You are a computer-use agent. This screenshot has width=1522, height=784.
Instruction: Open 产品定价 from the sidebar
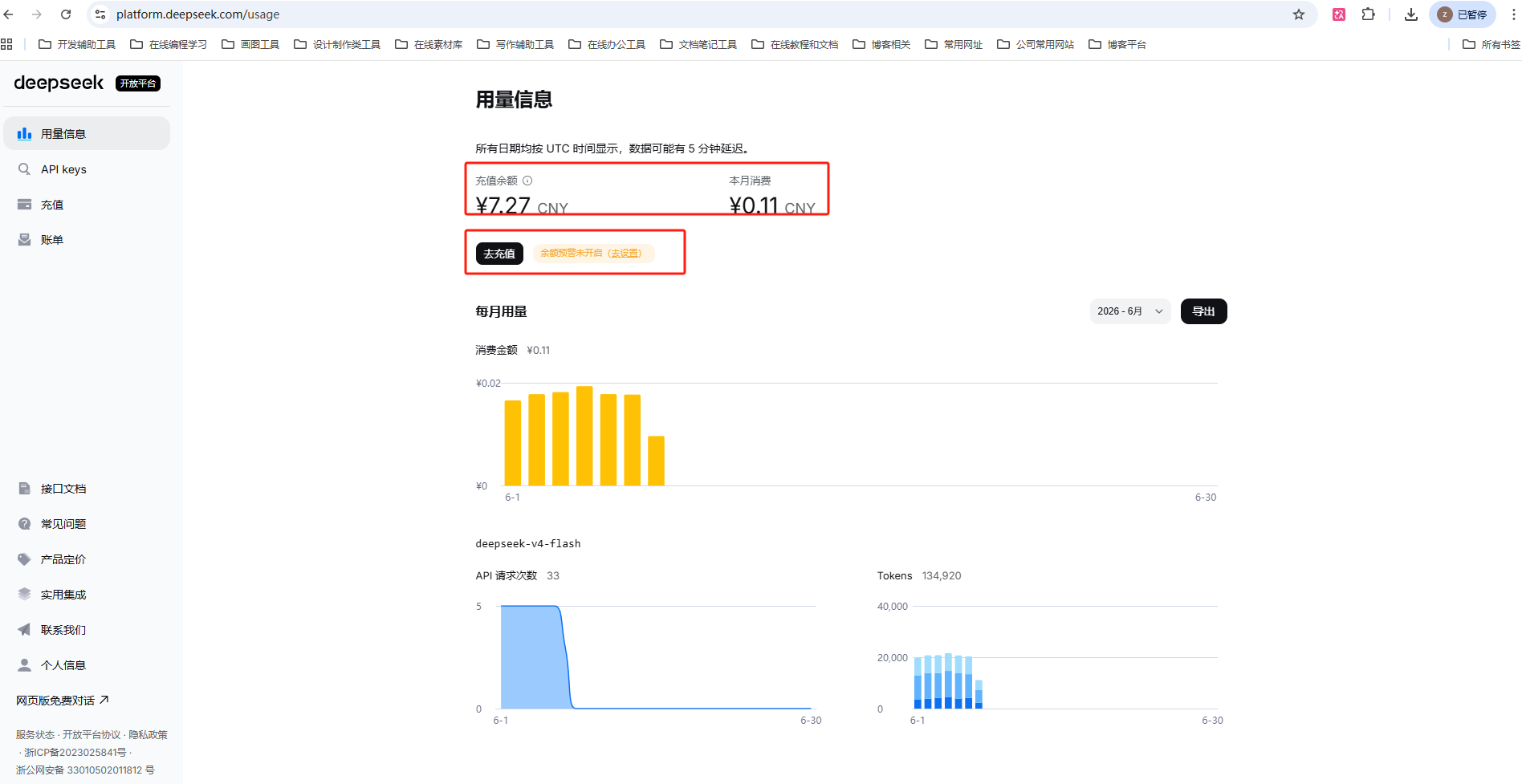pos(87,559)
